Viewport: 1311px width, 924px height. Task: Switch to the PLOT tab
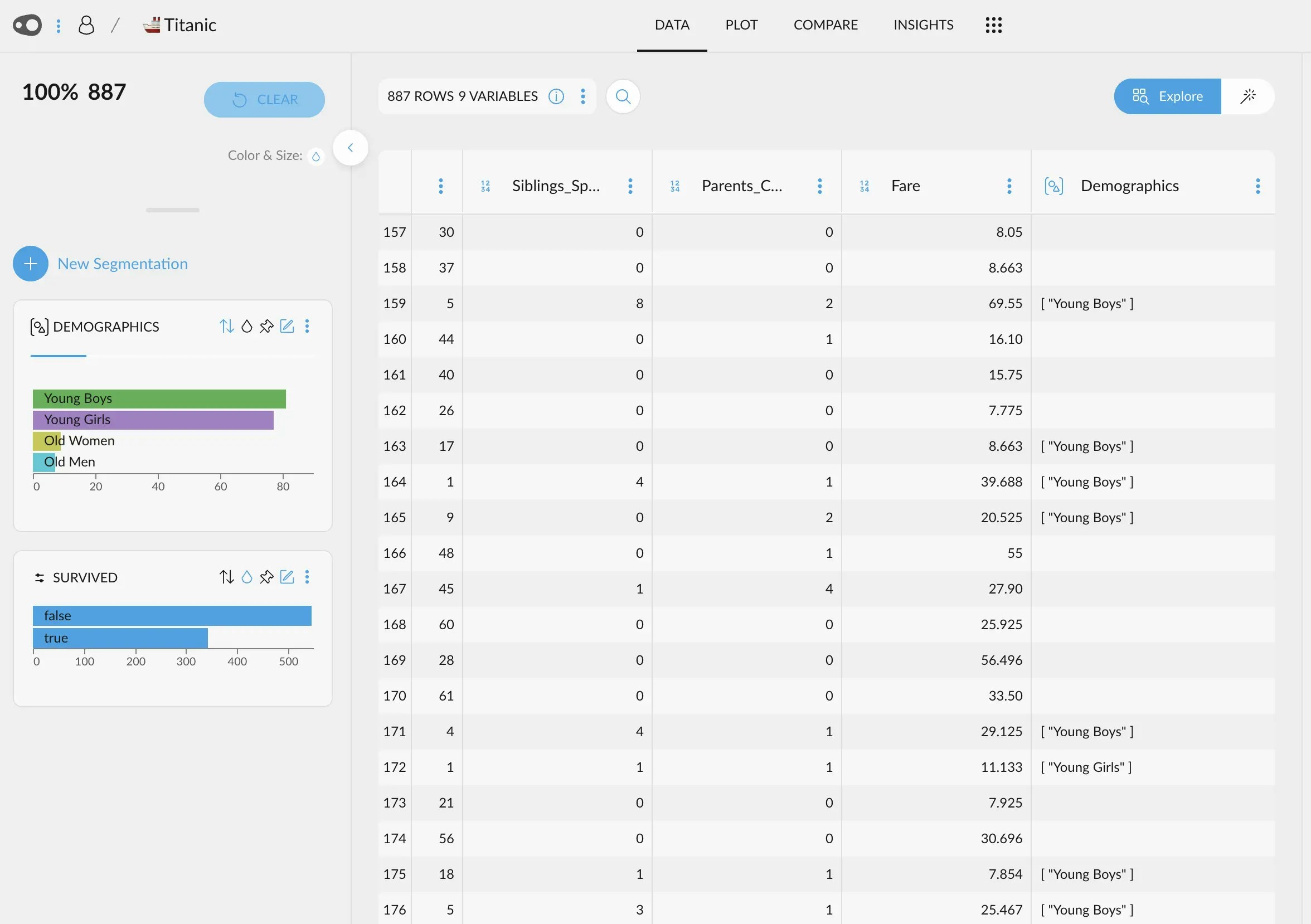click(741, 25)
